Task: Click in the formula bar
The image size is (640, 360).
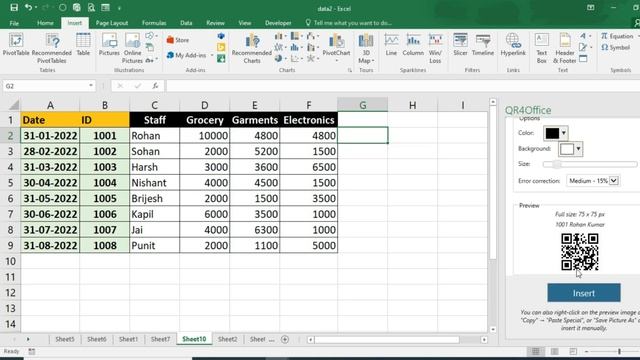Action: click(x=402, y=86)
